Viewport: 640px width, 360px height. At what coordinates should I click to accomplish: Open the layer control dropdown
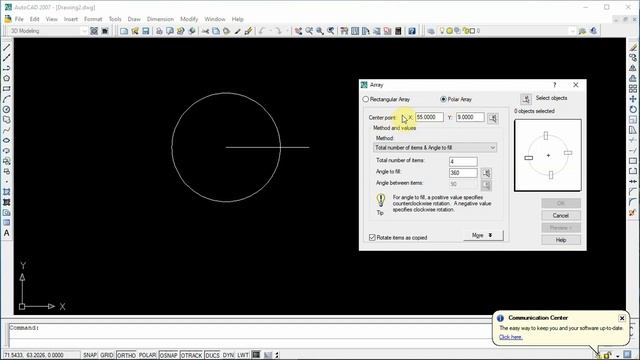click(507, 31)
